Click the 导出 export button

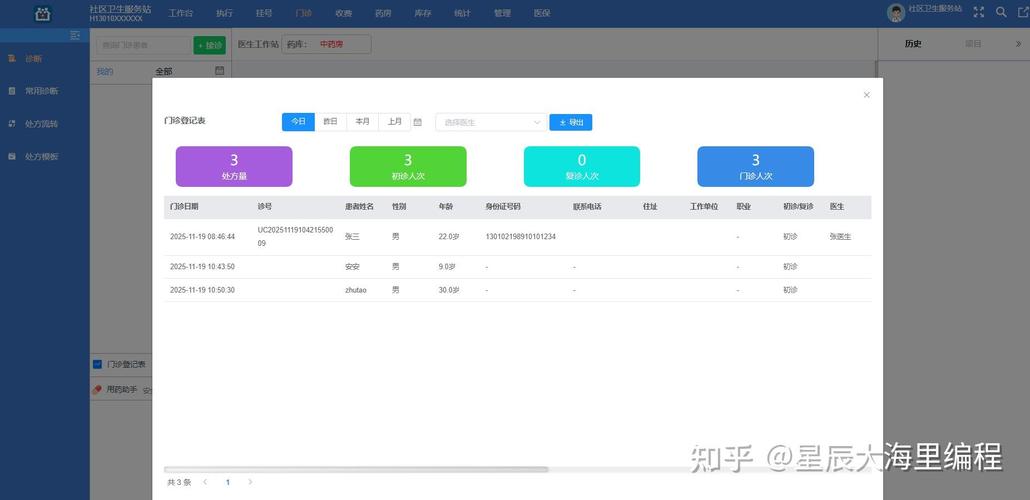pyautogui.click(x=571, y=122)
